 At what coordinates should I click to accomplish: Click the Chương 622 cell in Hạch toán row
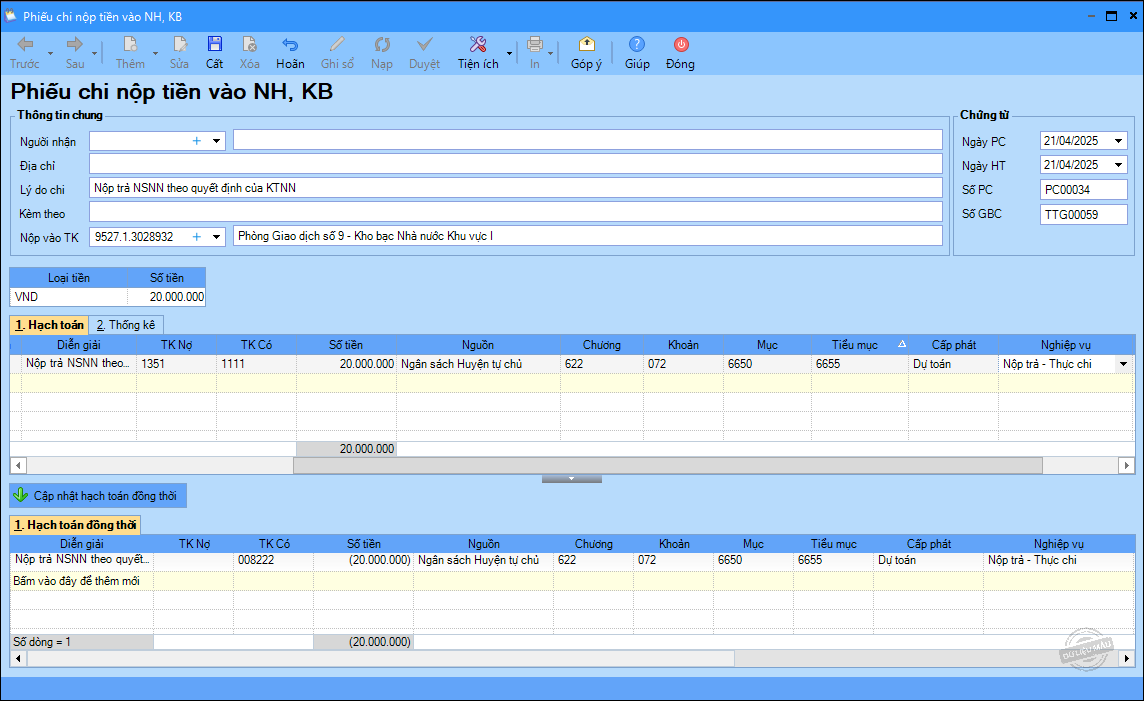click(602, 363)
